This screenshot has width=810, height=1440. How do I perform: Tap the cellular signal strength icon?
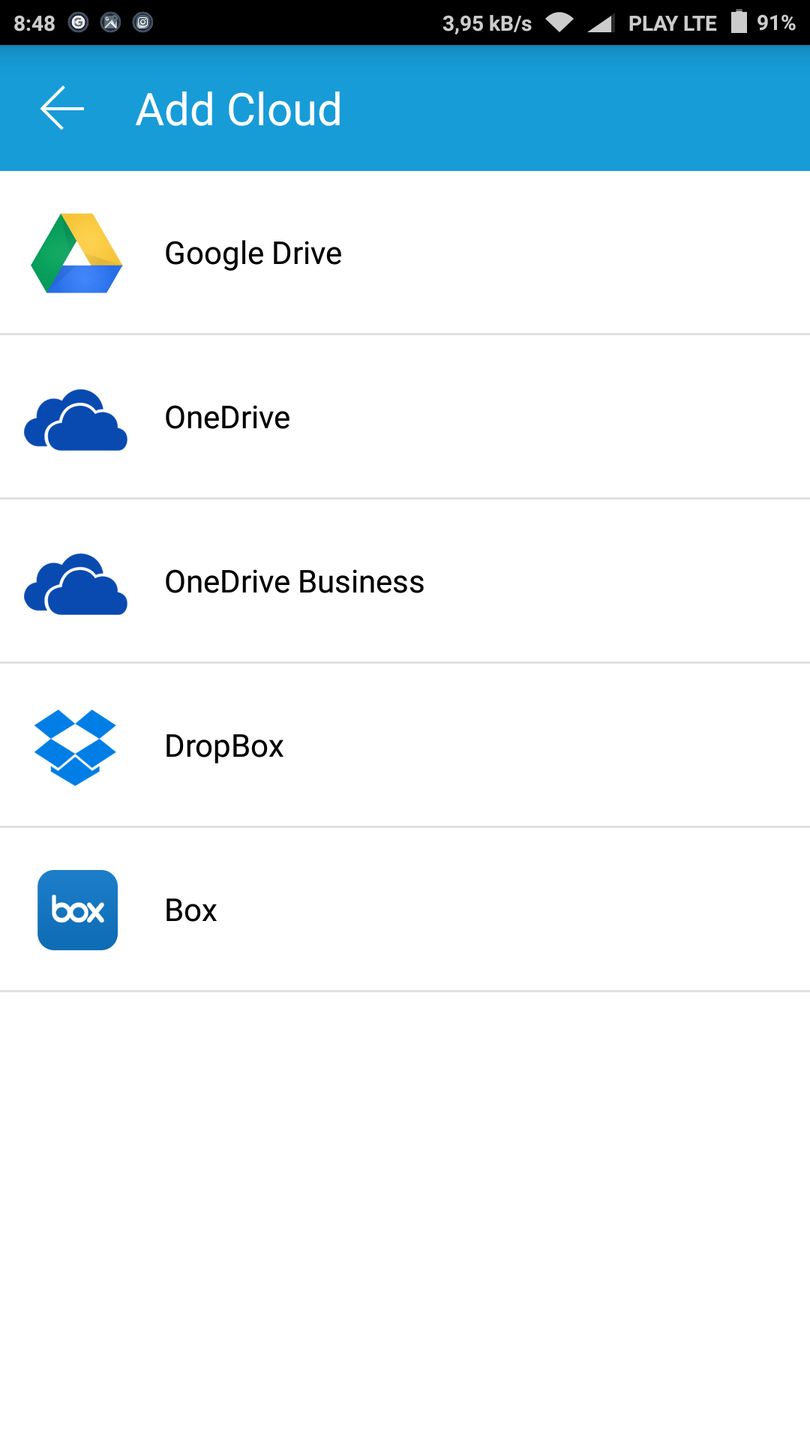point(600,22)
